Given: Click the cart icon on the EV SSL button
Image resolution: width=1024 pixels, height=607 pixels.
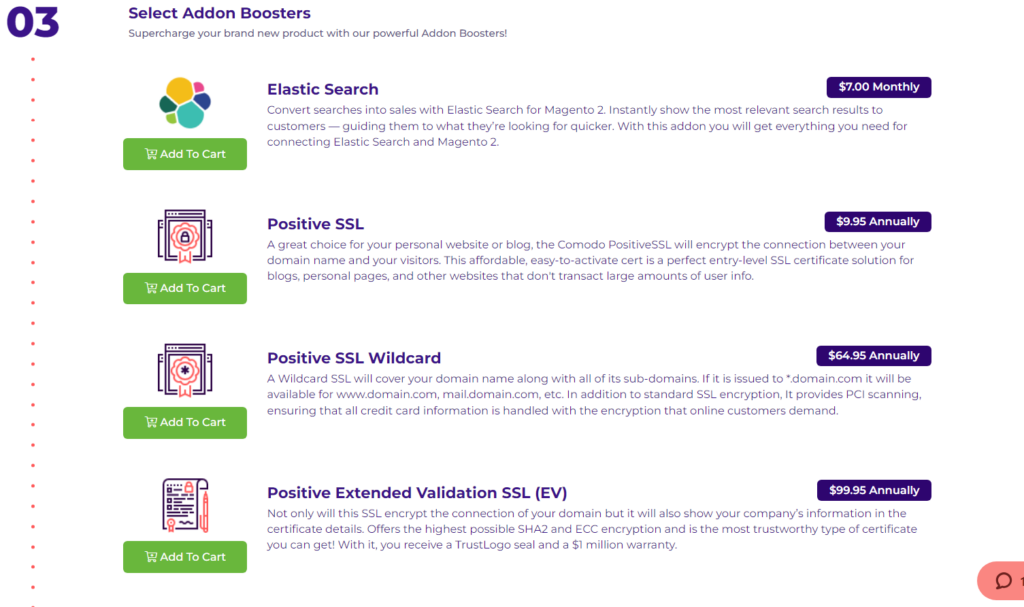Looking at the screenshot, I should (153, 557).
